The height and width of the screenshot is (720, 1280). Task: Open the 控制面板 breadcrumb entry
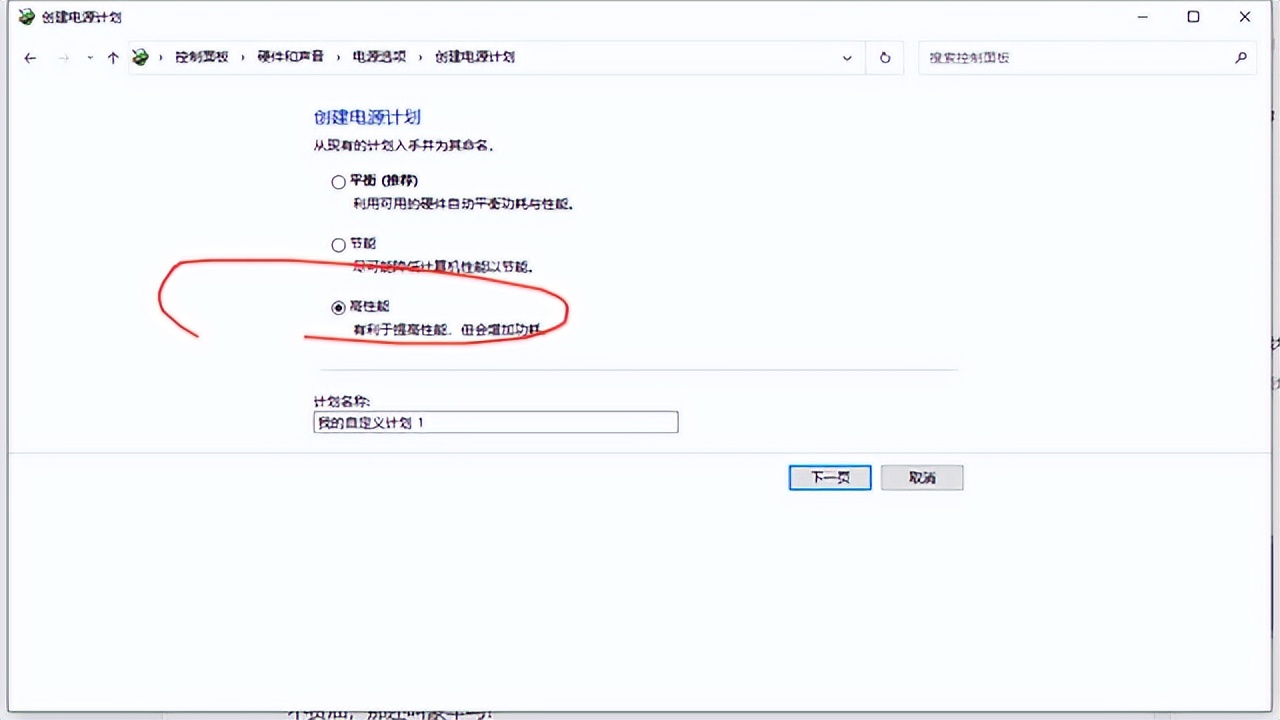pos(200,57)
